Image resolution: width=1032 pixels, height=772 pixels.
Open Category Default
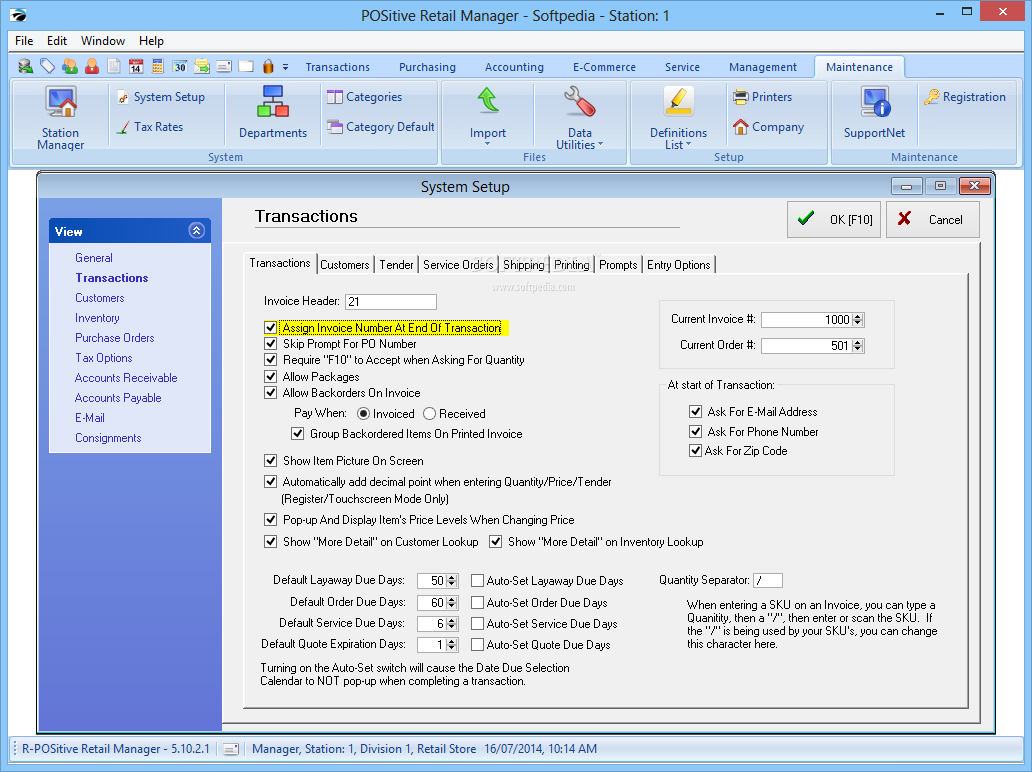click(x=380, y=127)
